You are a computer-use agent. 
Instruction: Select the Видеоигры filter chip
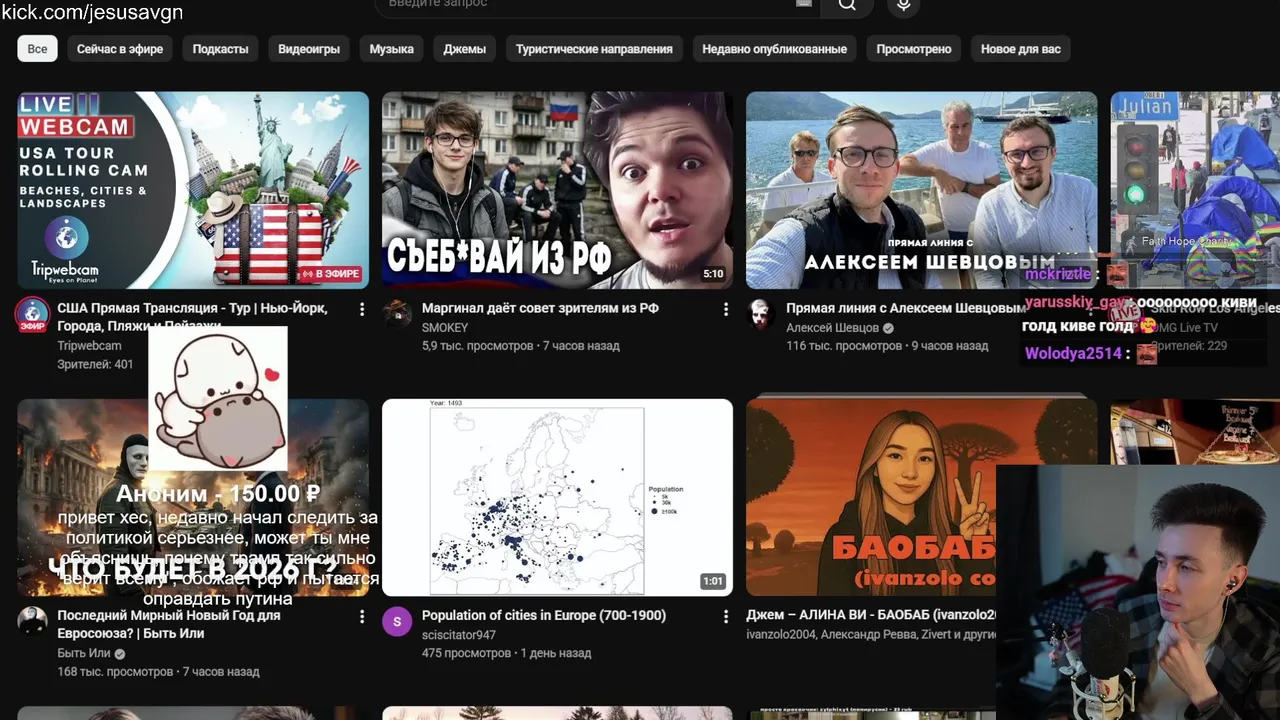click(309, 49)
